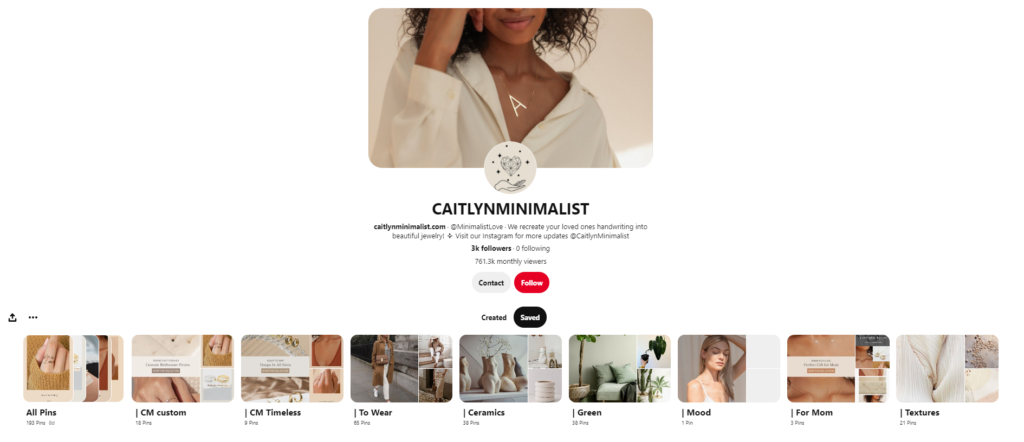Open the three-dot more options menu
The image size is (1024, 442).
[33, 318]
